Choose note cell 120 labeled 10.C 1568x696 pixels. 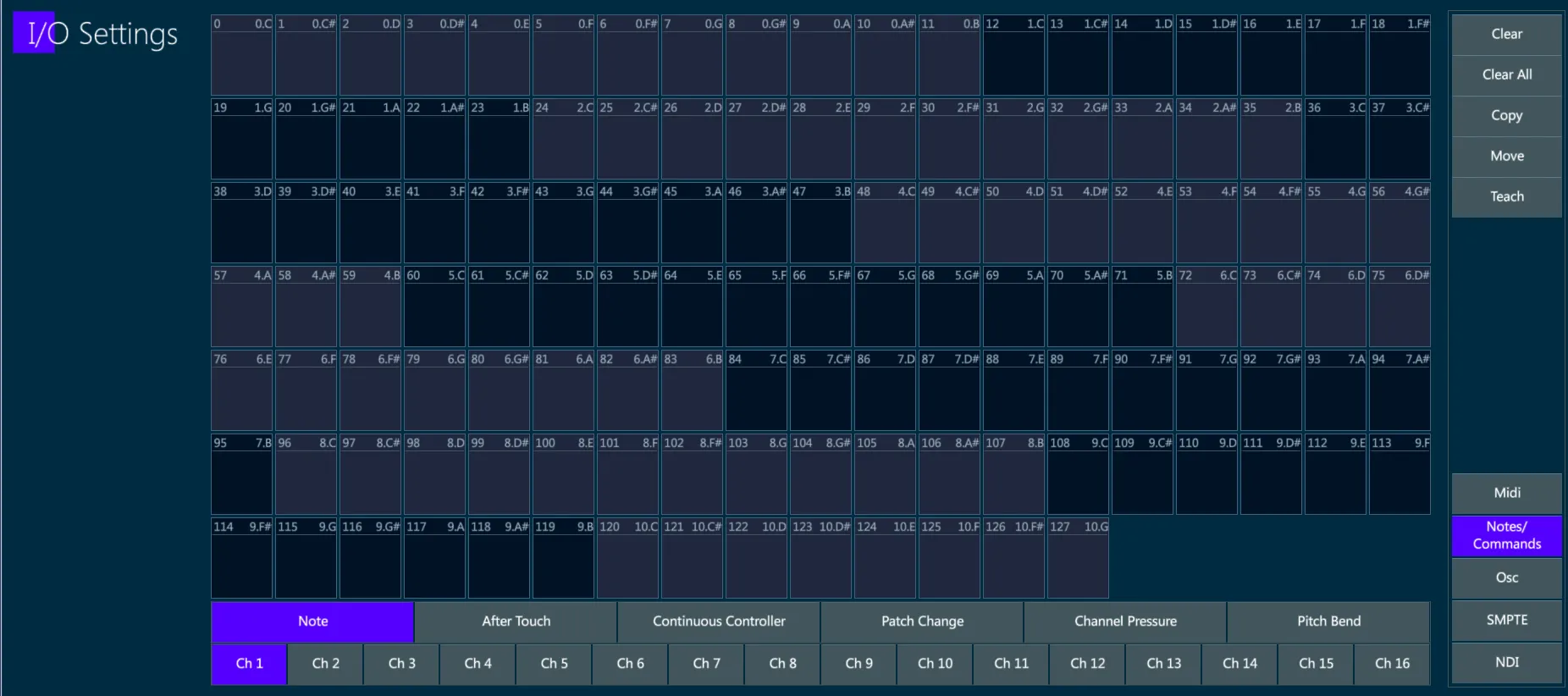[x=628, y=559]
